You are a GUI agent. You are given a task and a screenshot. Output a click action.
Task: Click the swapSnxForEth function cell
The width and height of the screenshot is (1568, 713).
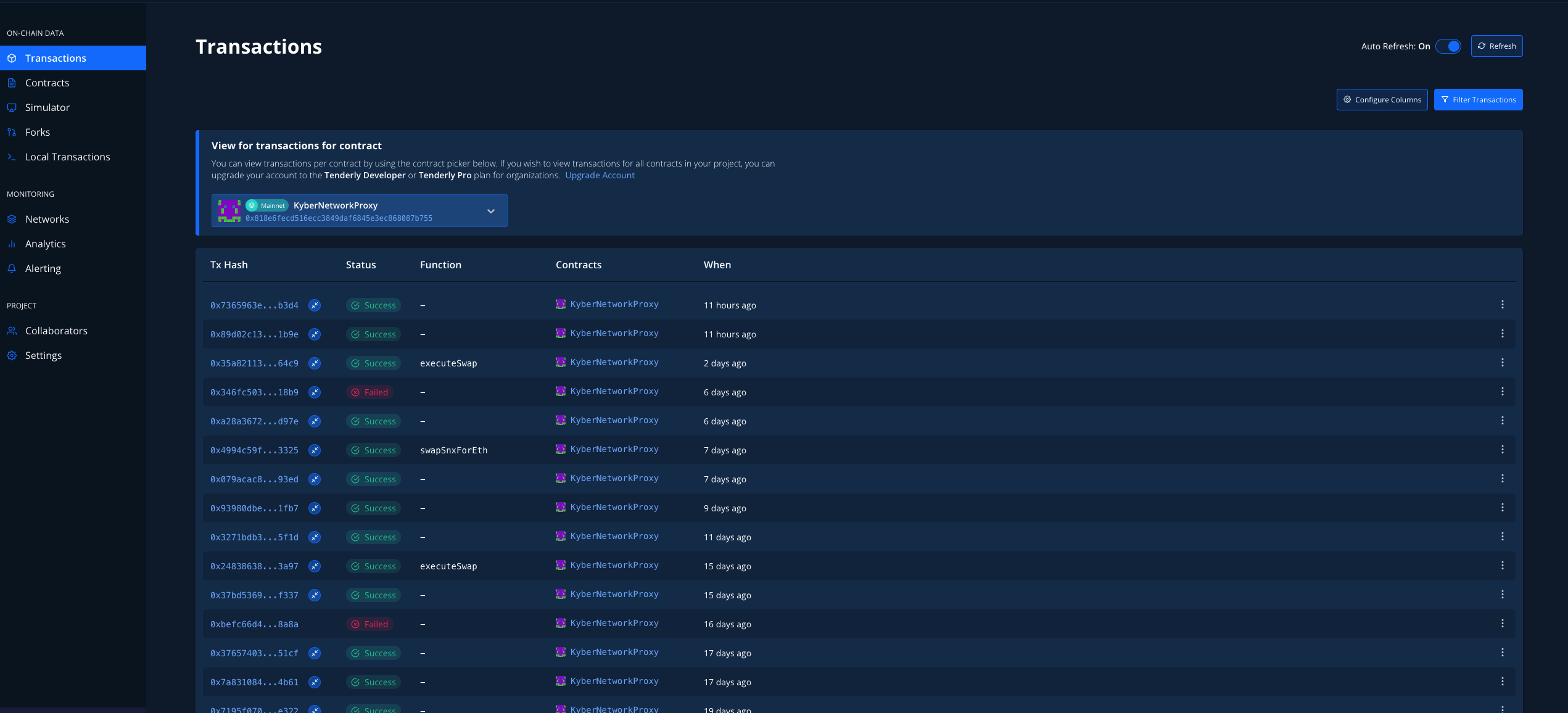click(x=454, y=450)
